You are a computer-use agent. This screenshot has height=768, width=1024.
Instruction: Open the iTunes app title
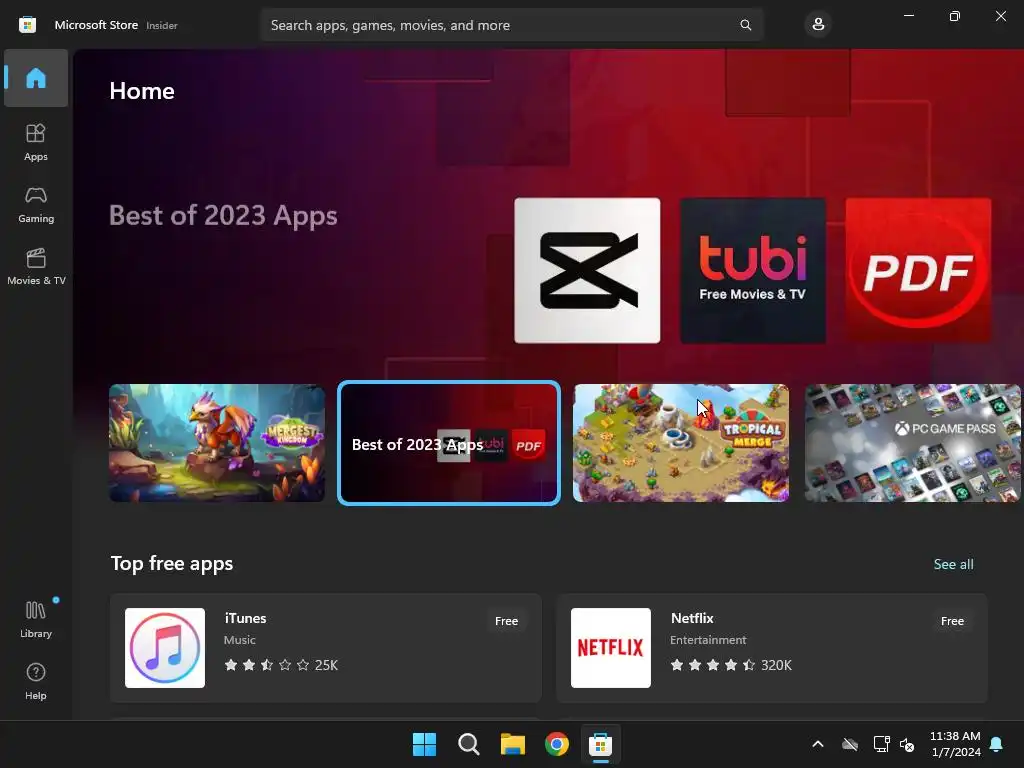(245, 618)
